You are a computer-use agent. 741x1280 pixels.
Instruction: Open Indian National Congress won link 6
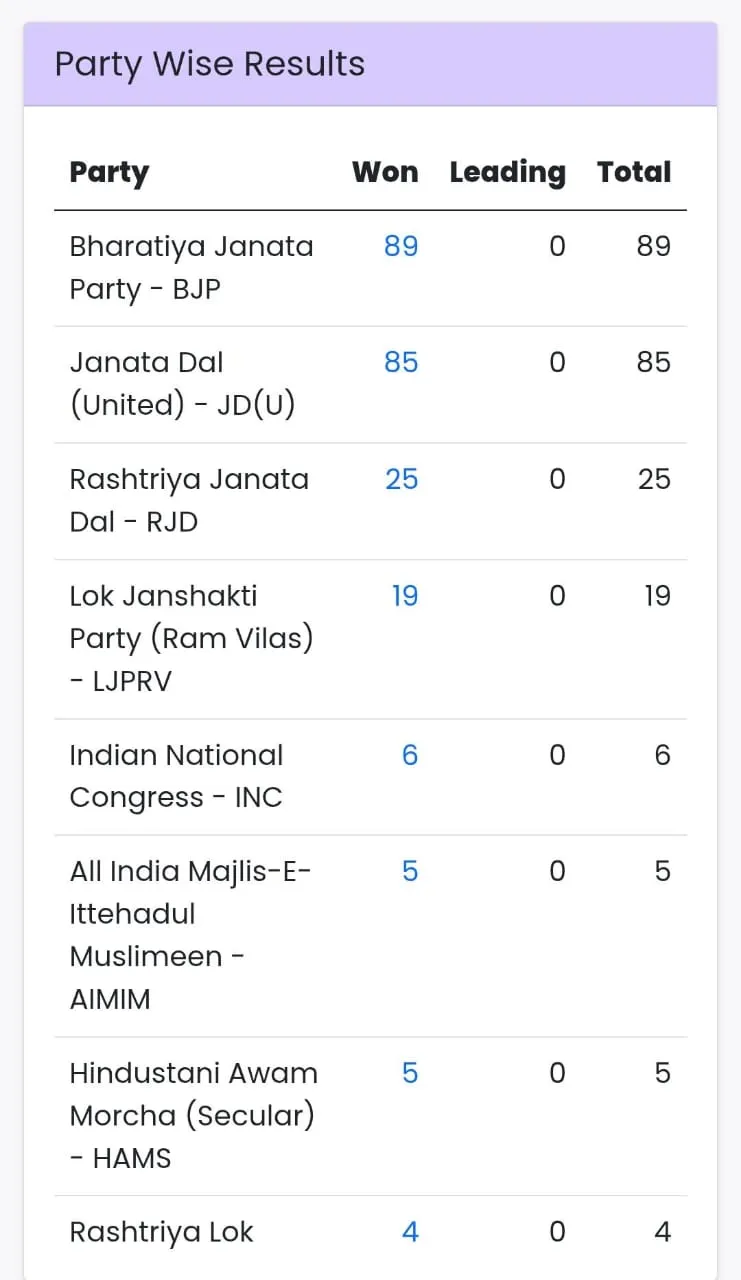click(410, 755)
